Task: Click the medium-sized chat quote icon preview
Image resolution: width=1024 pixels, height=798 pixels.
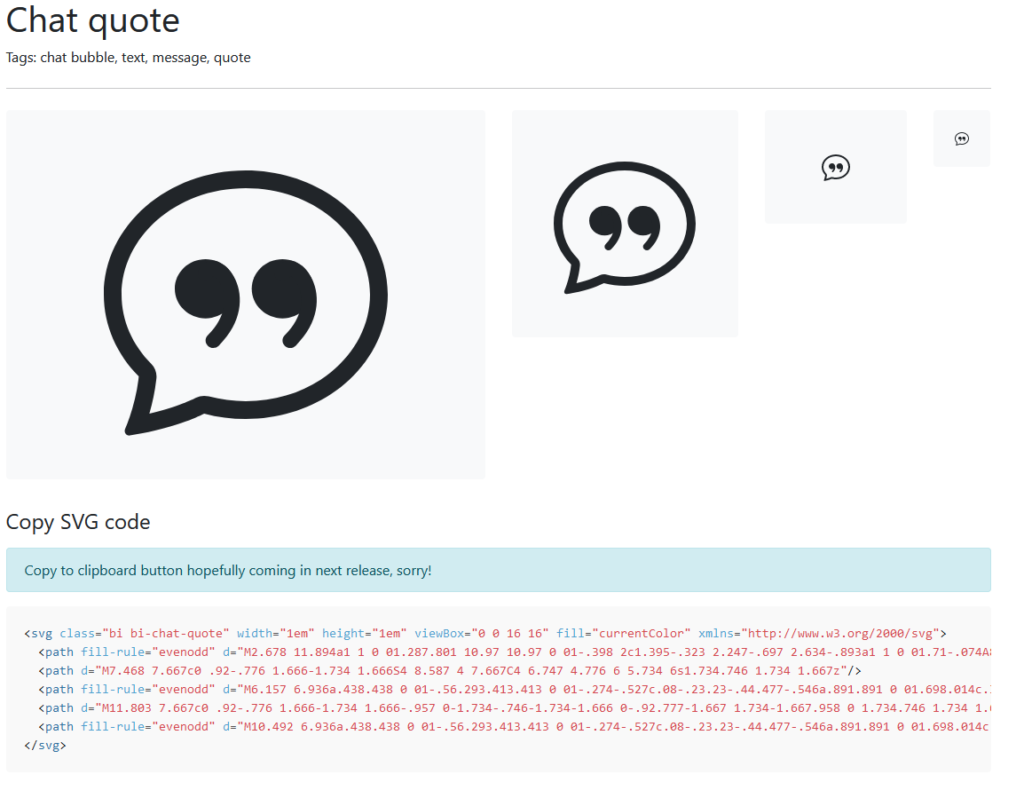Action: pos(624,224)
